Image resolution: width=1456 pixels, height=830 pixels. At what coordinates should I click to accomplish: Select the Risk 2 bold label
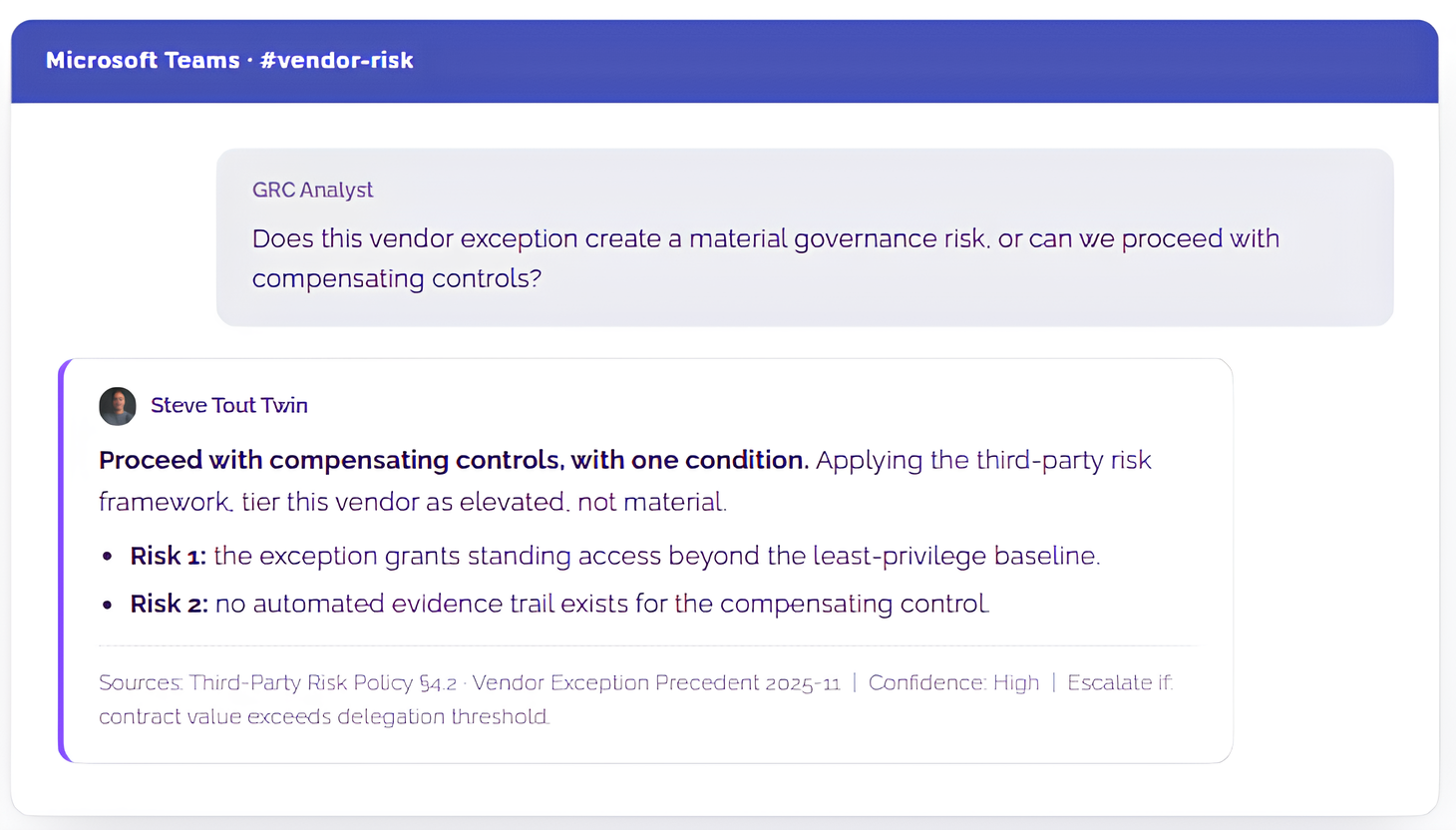169,604
